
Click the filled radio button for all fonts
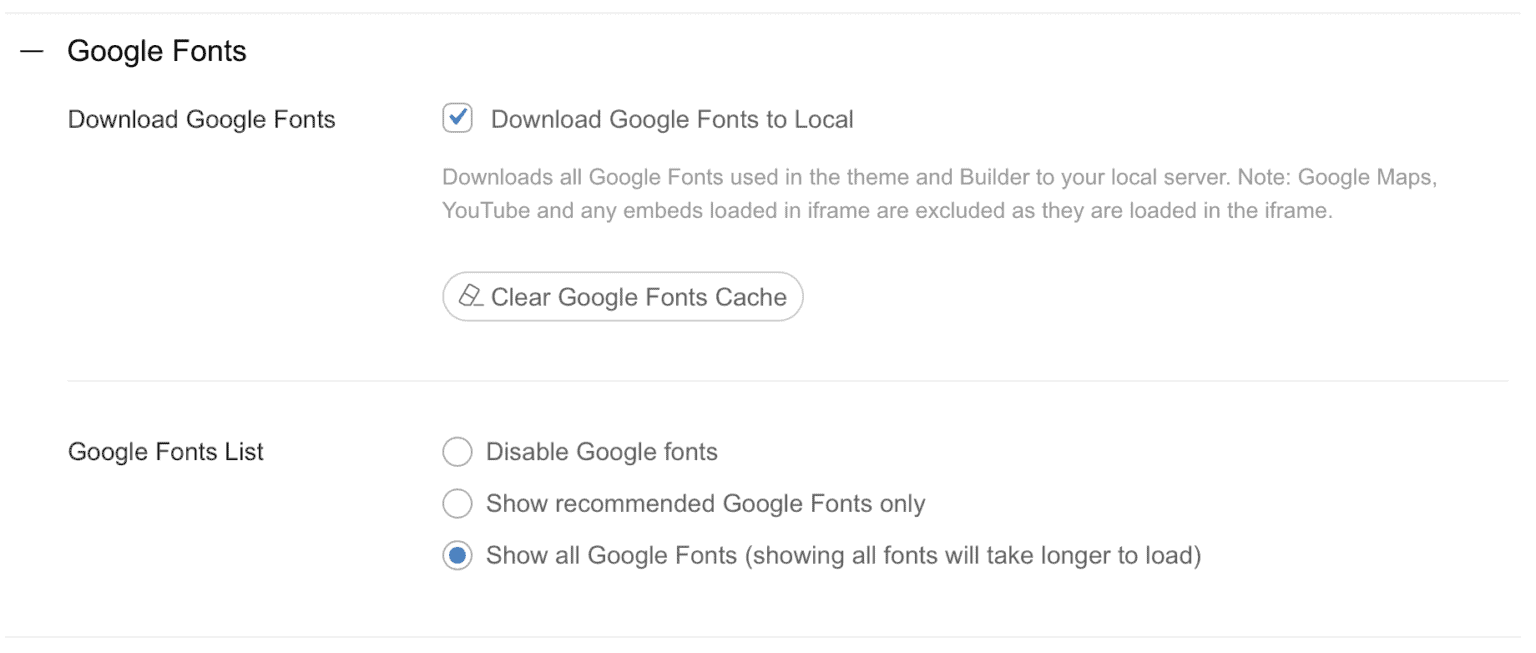pyautogui.click(x=457, y=555)
